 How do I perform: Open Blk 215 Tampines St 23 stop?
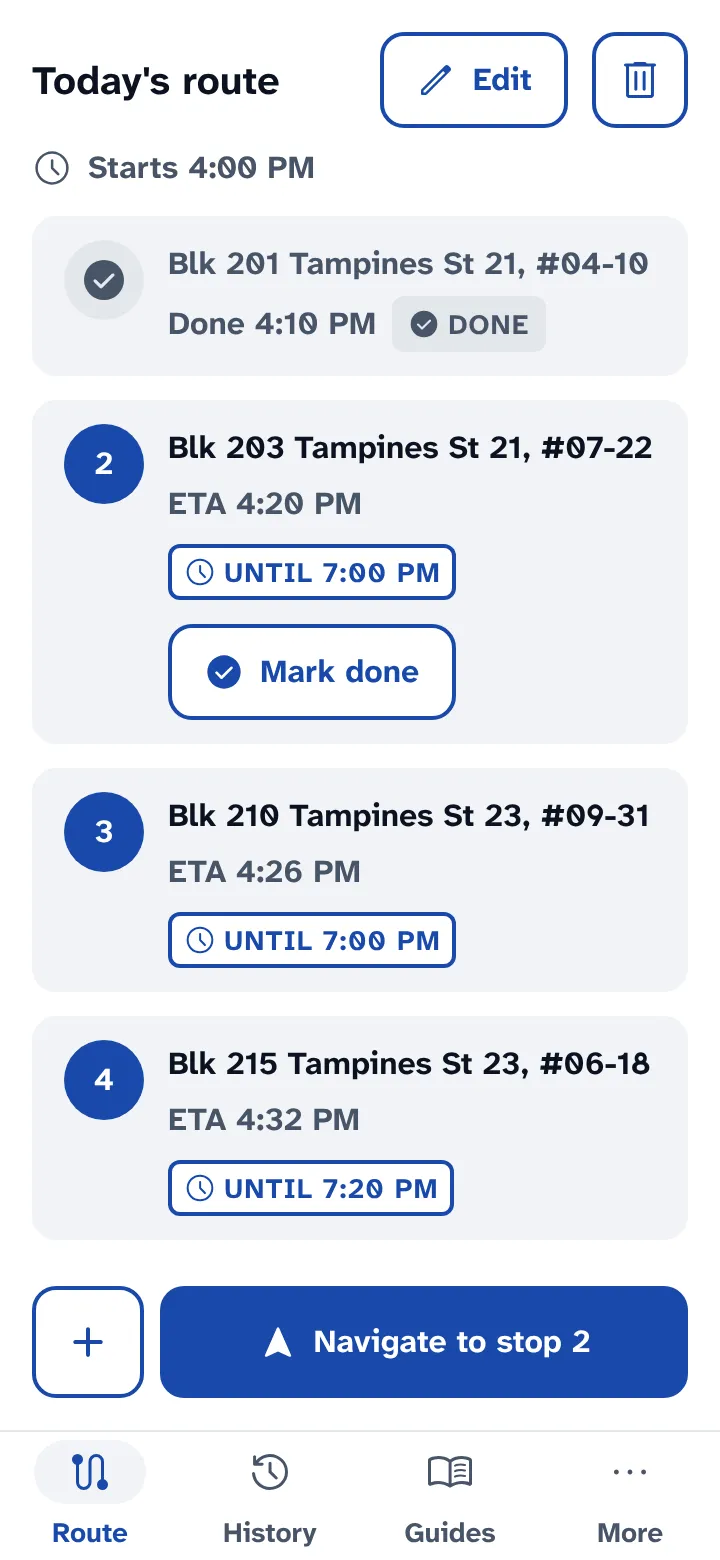360,1128
